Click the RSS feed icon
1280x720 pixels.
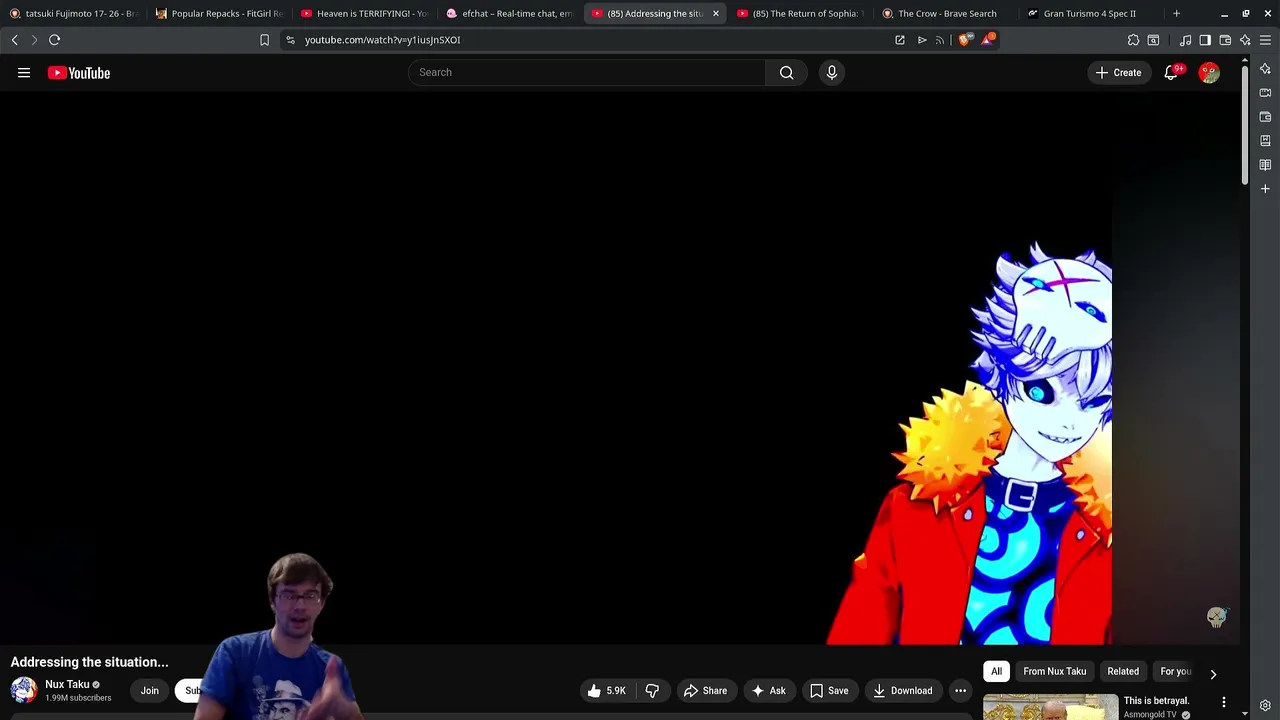tap(940, 40)
